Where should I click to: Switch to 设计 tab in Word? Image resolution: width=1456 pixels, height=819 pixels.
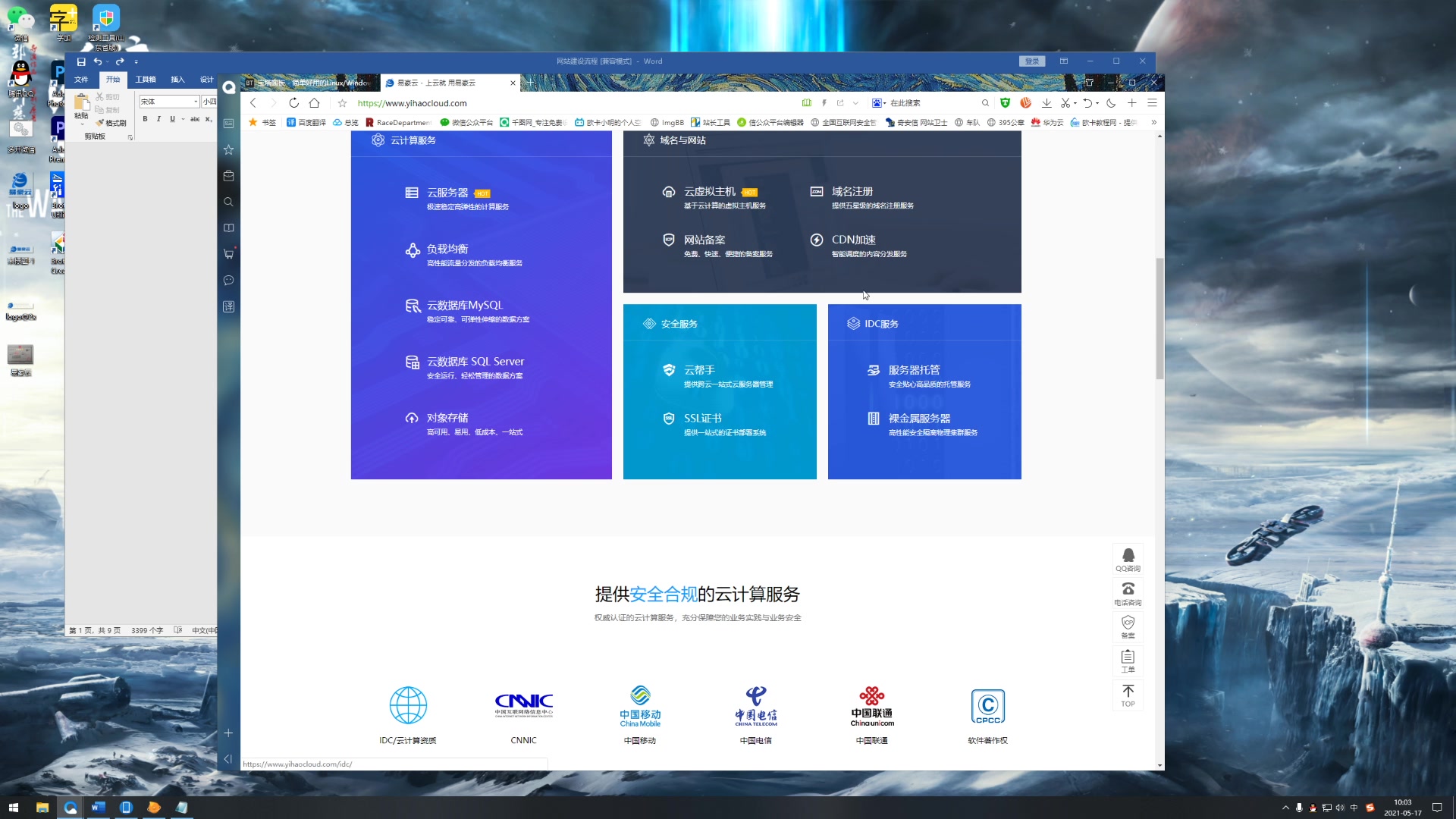[x=206, y=80]
